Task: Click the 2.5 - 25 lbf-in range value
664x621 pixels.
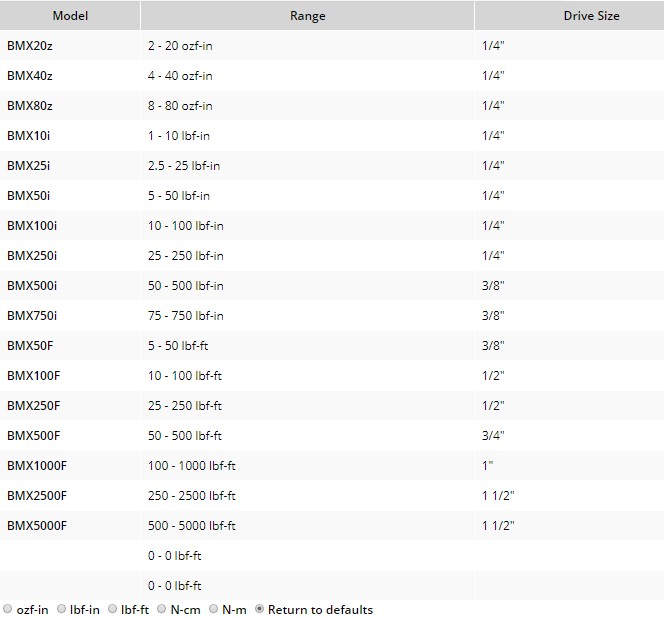Action: pyautogui.click(x=184, y=166)
